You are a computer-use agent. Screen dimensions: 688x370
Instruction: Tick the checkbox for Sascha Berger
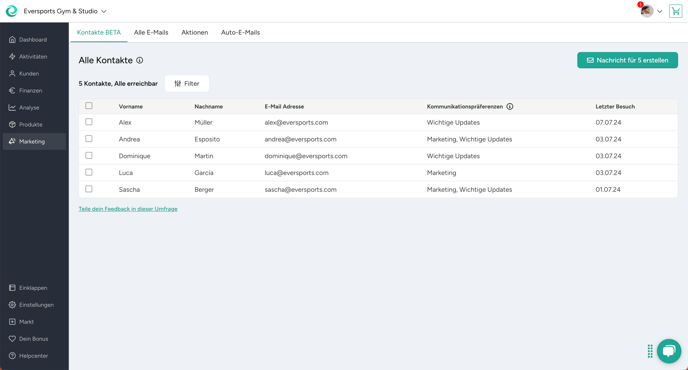(89, 189)
